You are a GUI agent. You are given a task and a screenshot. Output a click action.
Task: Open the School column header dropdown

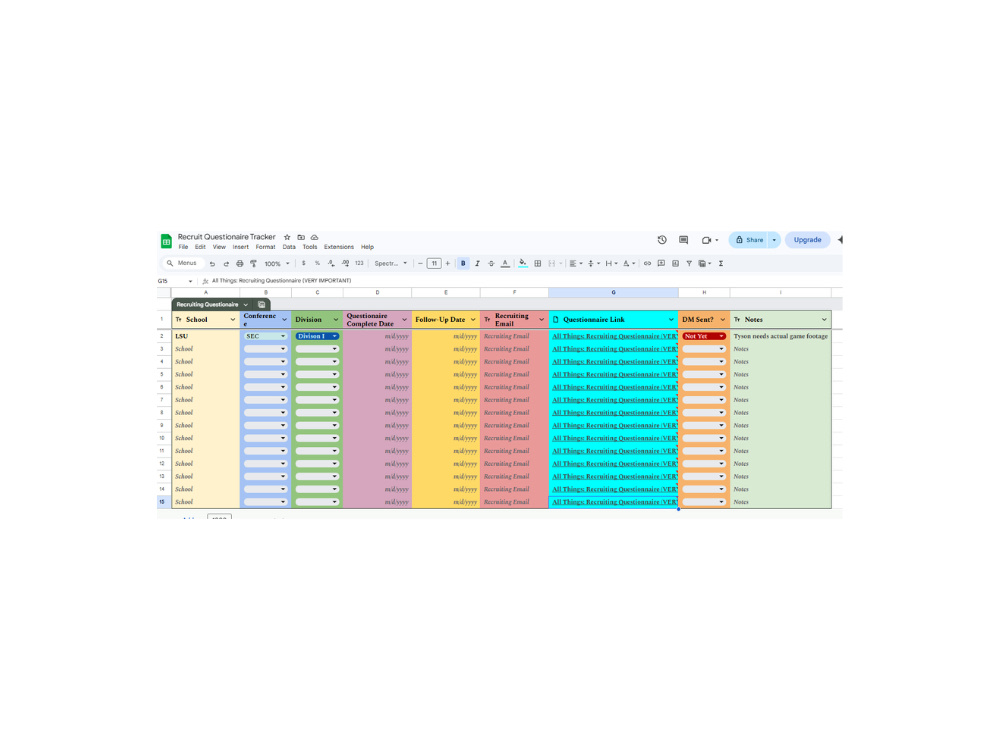click(x=233, y=320)
